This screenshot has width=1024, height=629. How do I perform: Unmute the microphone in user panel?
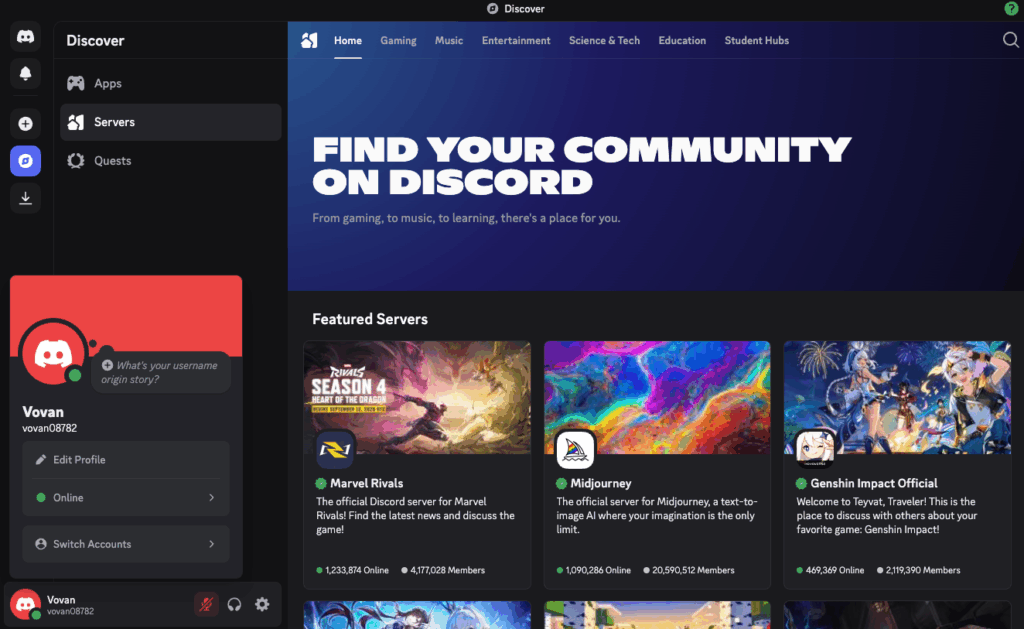[x=206, y=604]
